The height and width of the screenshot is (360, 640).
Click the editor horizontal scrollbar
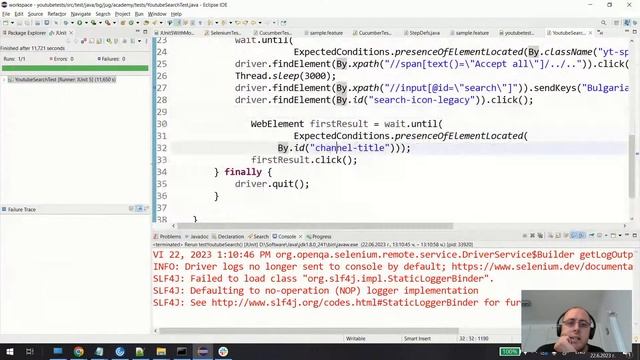[315, 226]
